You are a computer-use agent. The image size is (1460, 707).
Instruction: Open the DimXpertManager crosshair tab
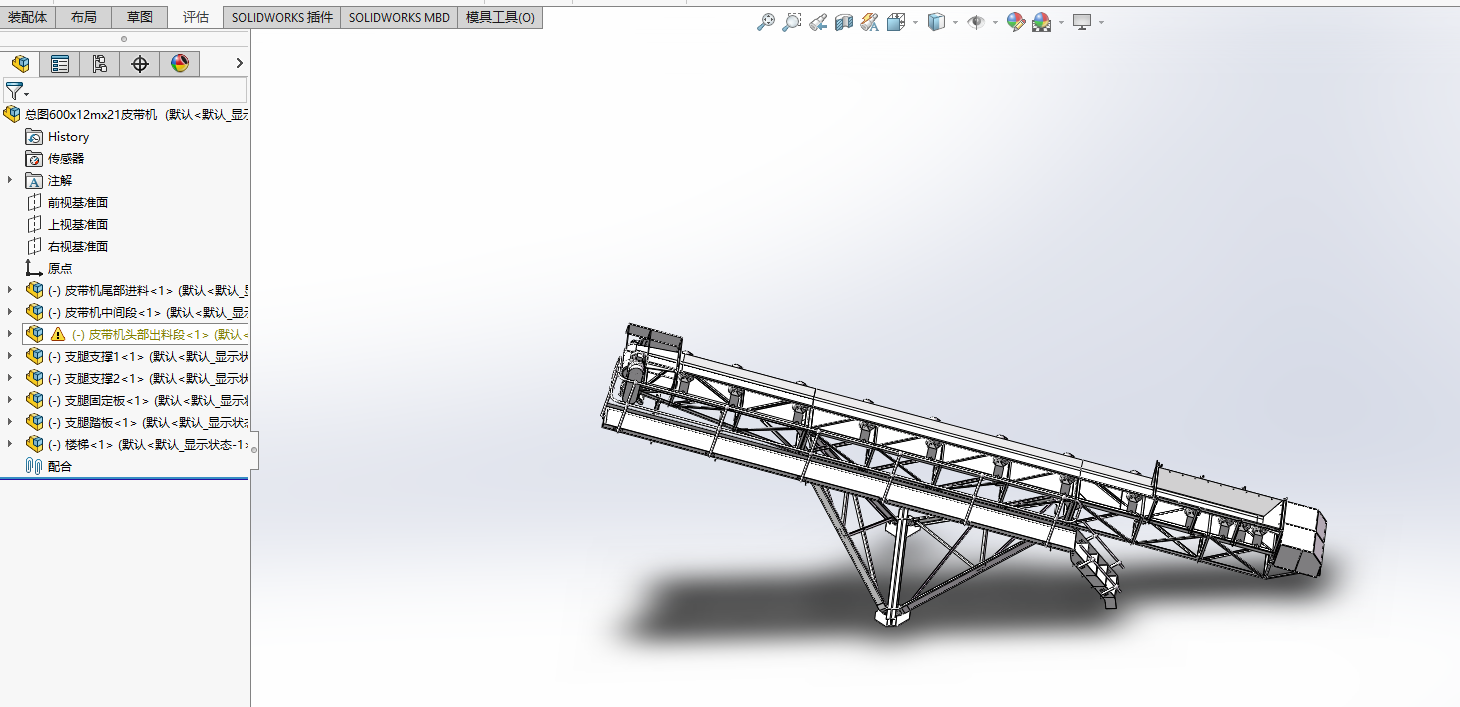(x=140, y=64)
